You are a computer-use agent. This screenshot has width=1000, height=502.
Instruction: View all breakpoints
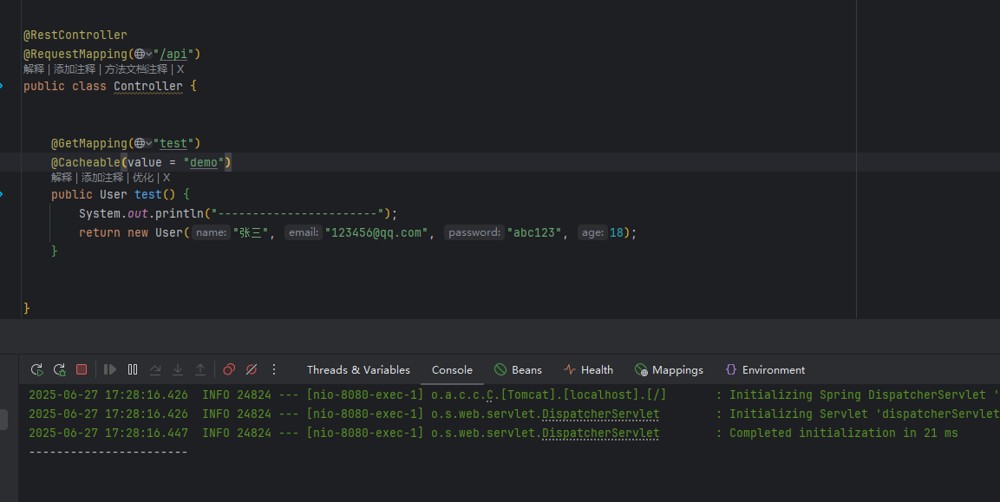(229, 369)
